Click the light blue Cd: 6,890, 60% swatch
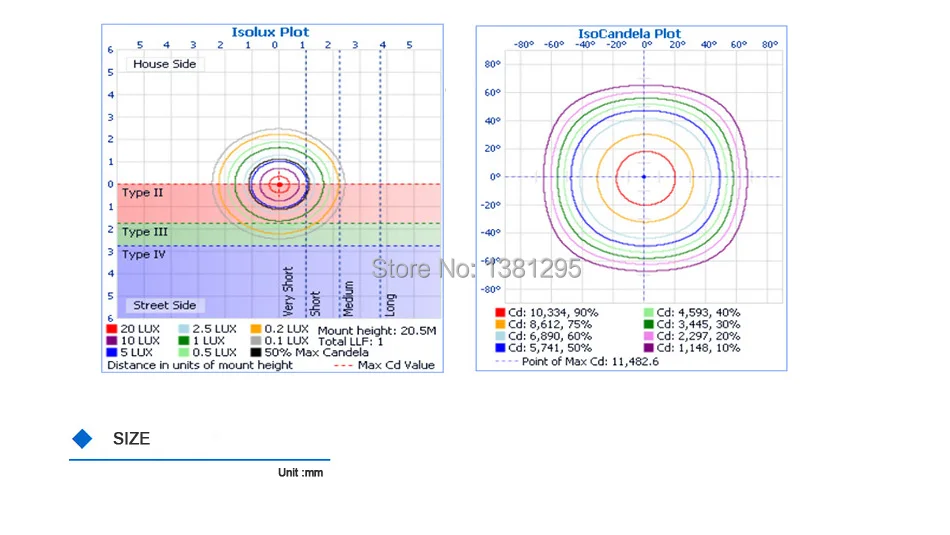Screen dimensions: 950x535 click(500, 336)
